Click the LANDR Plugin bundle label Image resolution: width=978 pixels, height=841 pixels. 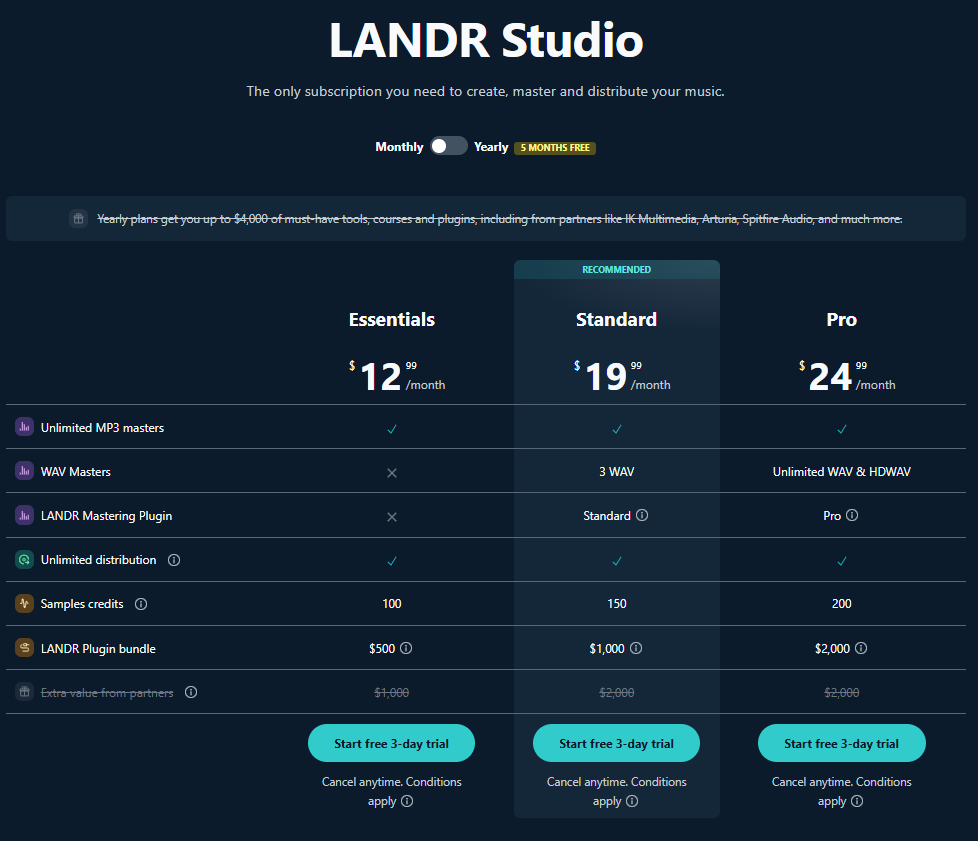point(98,649)
